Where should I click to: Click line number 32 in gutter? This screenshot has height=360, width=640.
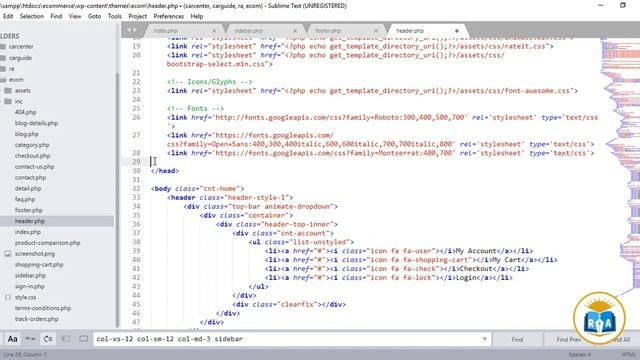click(136, 189)
